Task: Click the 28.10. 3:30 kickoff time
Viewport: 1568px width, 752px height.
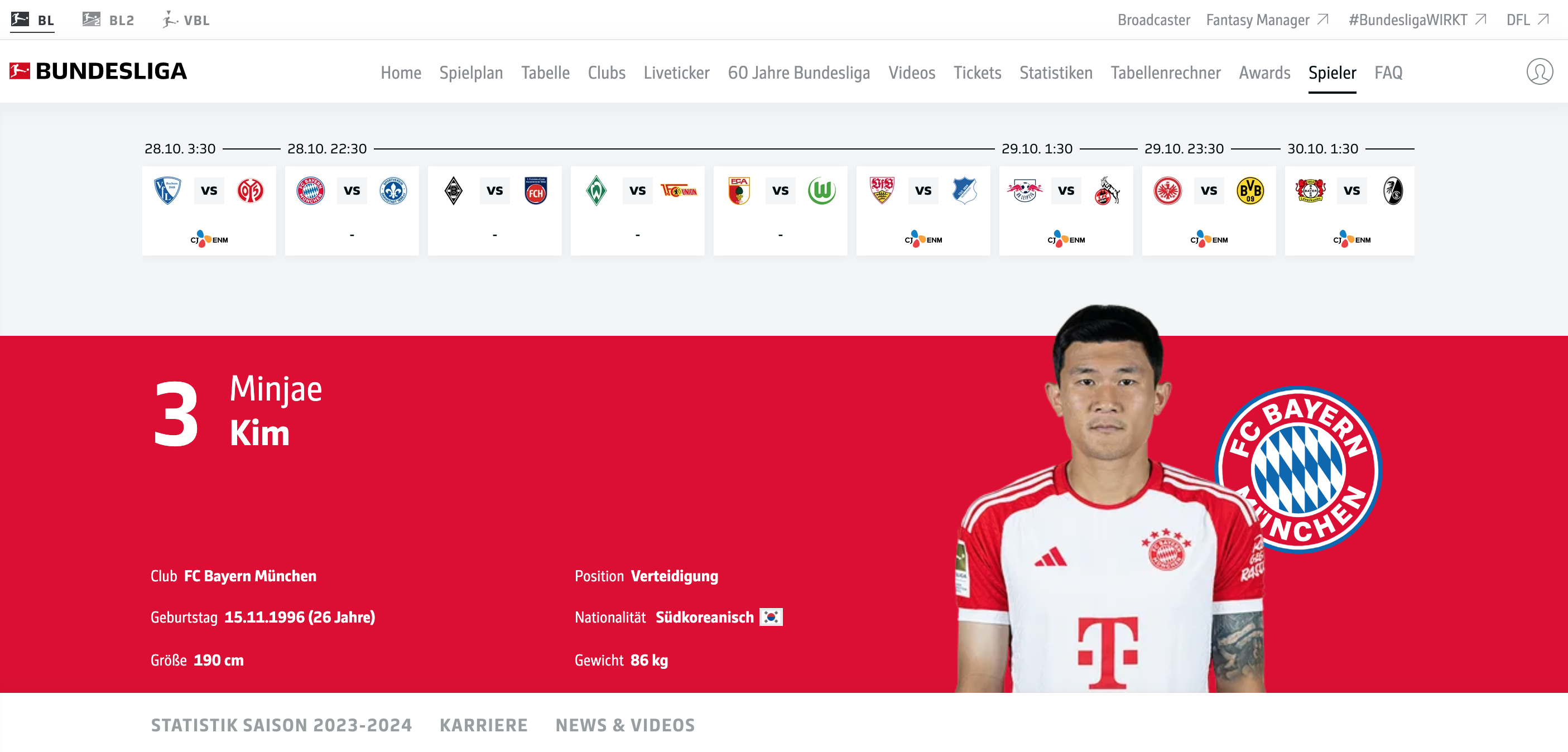Action: [180, 148]
